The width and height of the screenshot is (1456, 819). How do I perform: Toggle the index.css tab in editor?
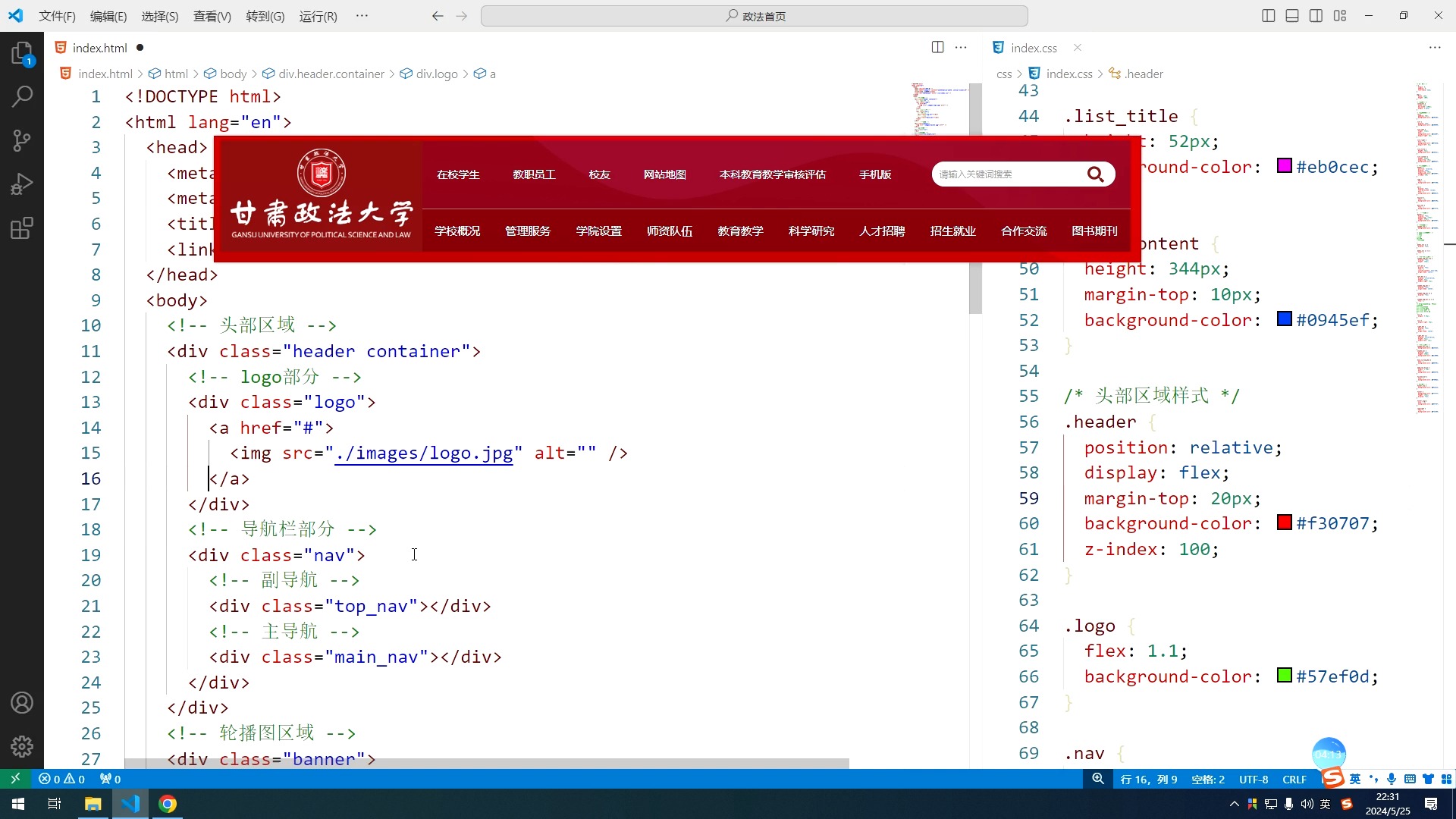pyautogui.click(x=1034, y=47)
